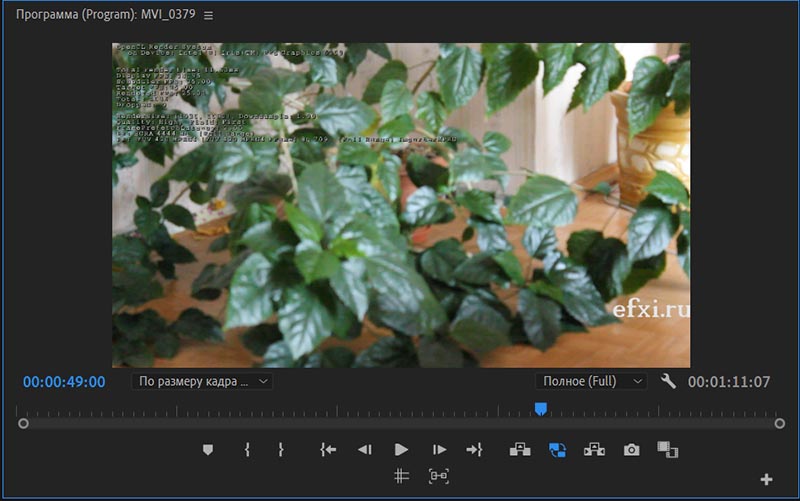Click the Lift button

coord(520,449)
